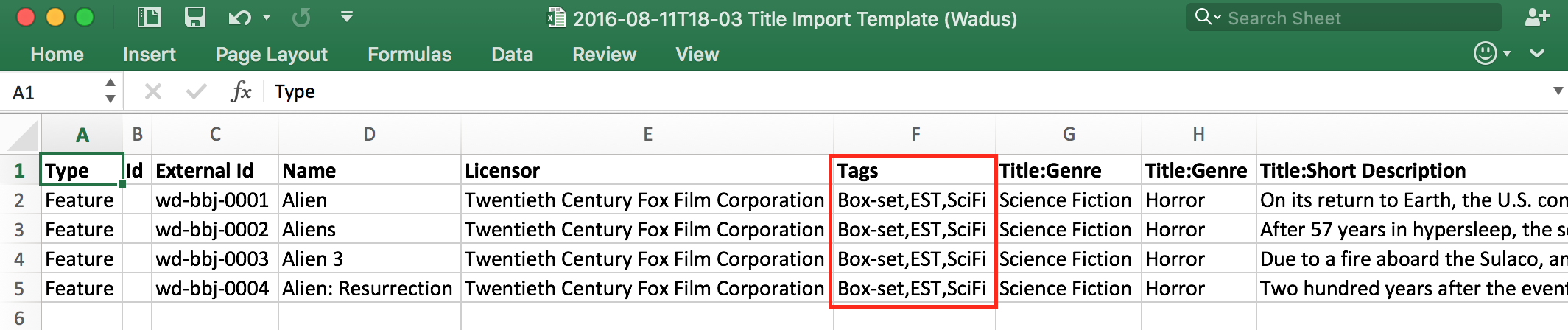This screenshot has width=1568, height=330.
Task: Click the insert function fx icon
Action: tap(241, 92)
